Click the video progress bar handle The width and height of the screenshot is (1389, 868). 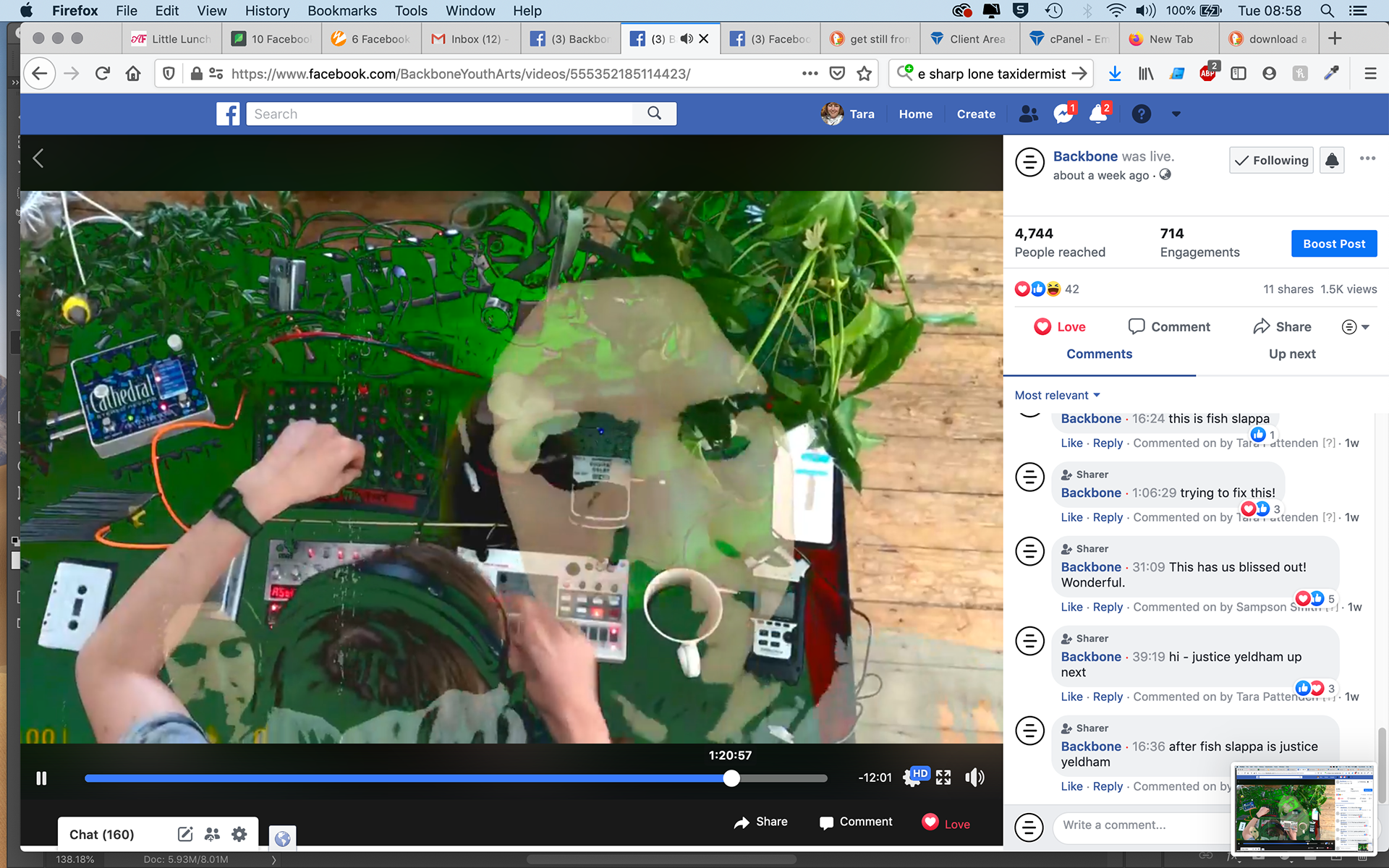[731, 778]
